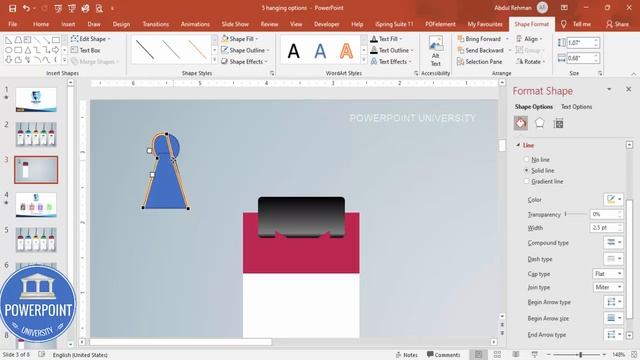The image size is (640, 360).
Task: Select the Solid line radio button
Action: 527,171
